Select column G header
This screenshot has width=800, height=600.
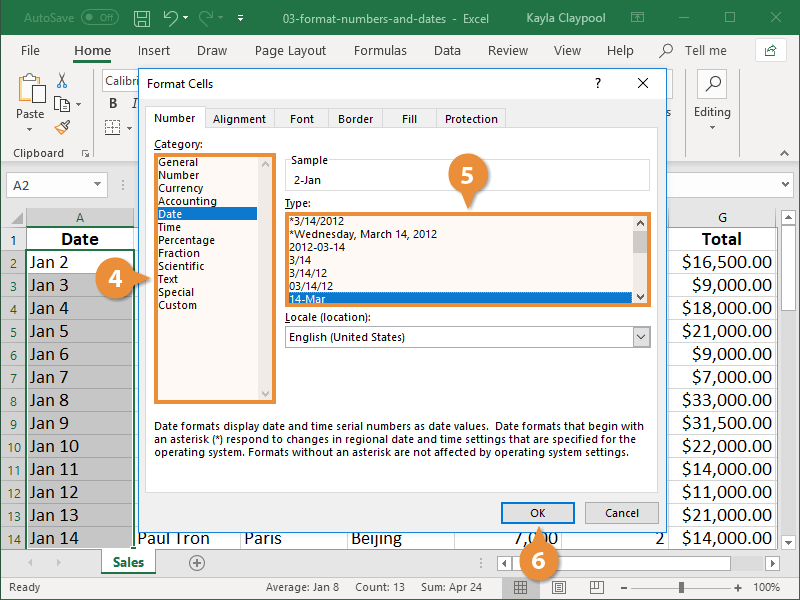(722, 218)
